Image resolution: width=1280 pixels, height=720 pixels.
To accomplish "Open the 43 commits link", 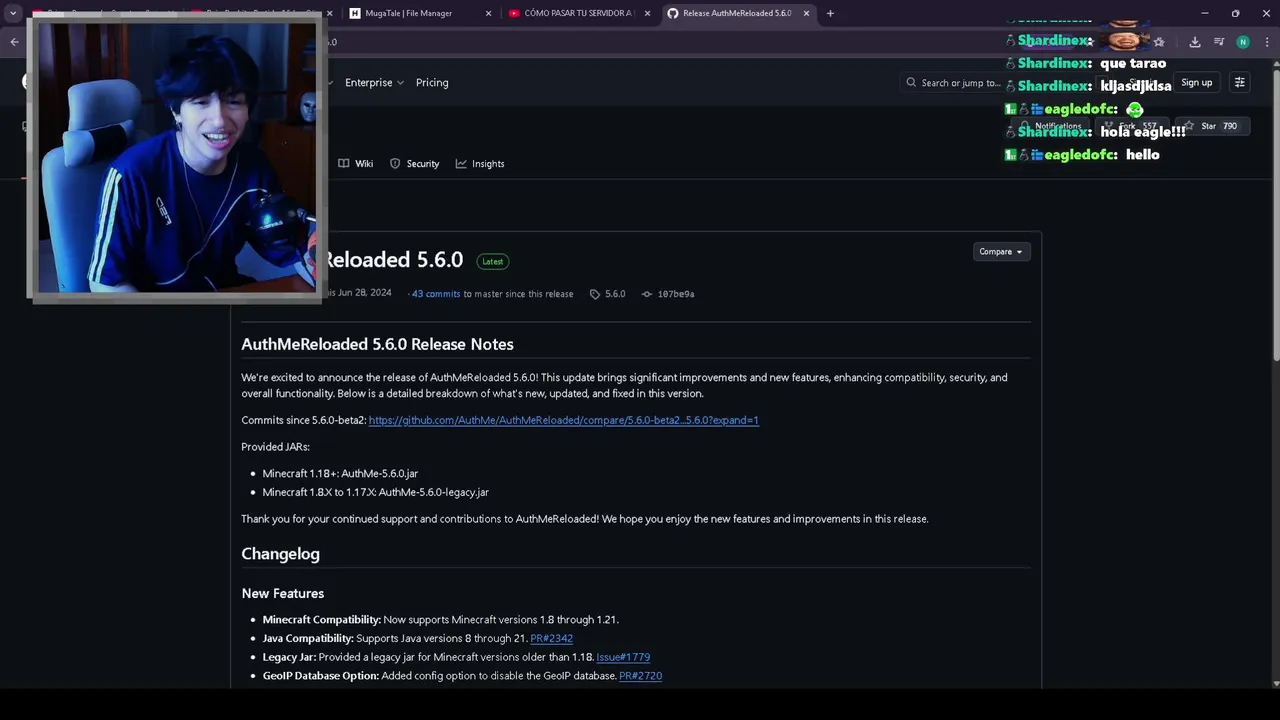I will [436, 294].
